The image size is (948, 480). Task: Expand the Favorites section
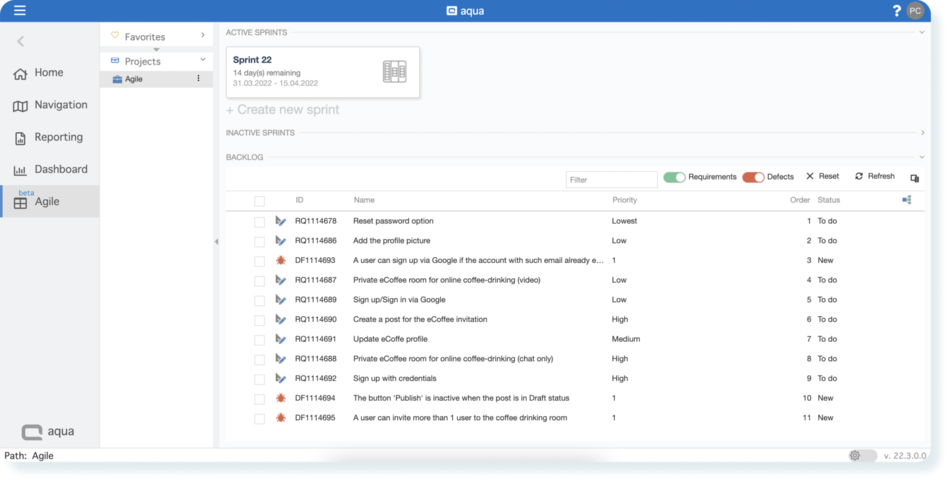(202, 36)
